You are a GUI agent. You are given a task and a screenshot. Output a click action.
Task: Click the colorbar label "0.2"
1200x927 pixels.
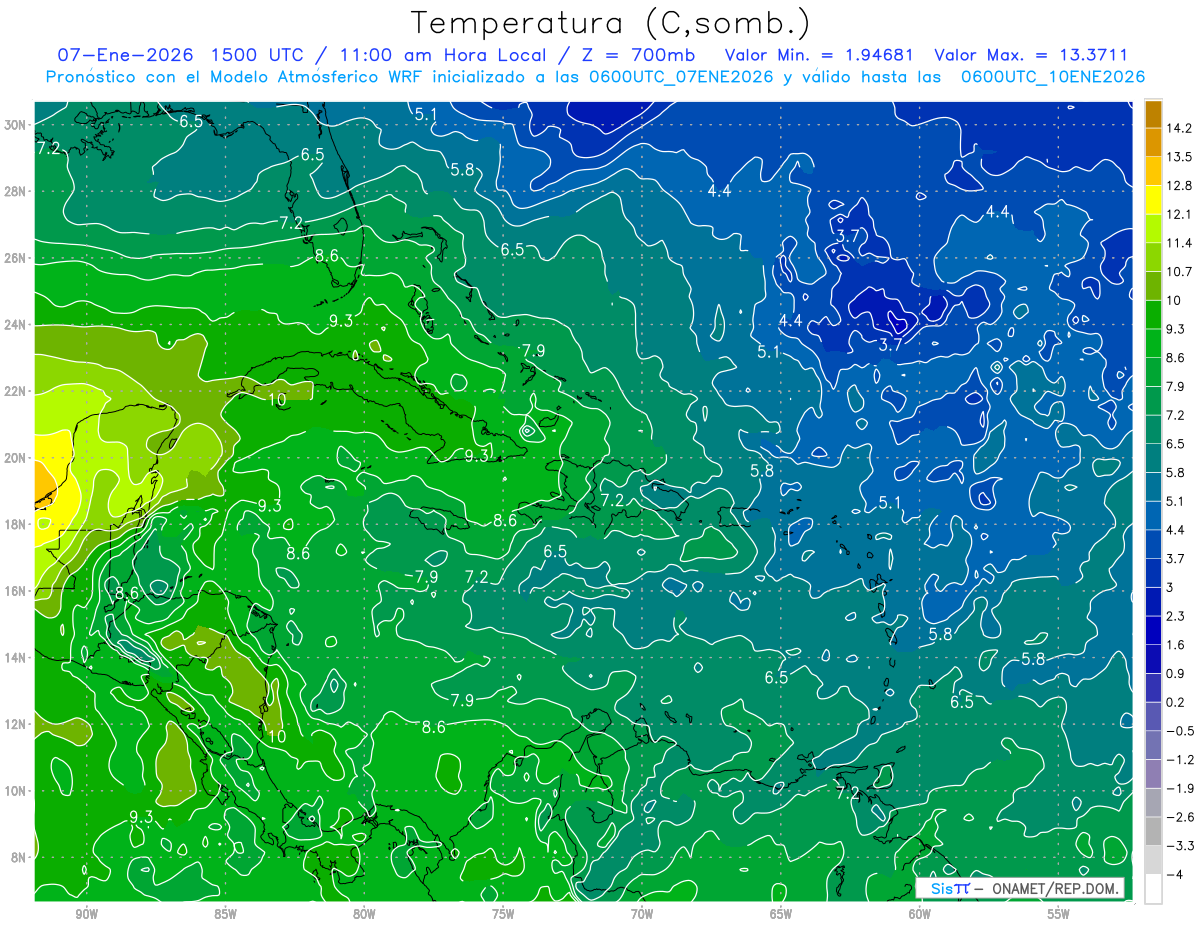coord(1176,702)
